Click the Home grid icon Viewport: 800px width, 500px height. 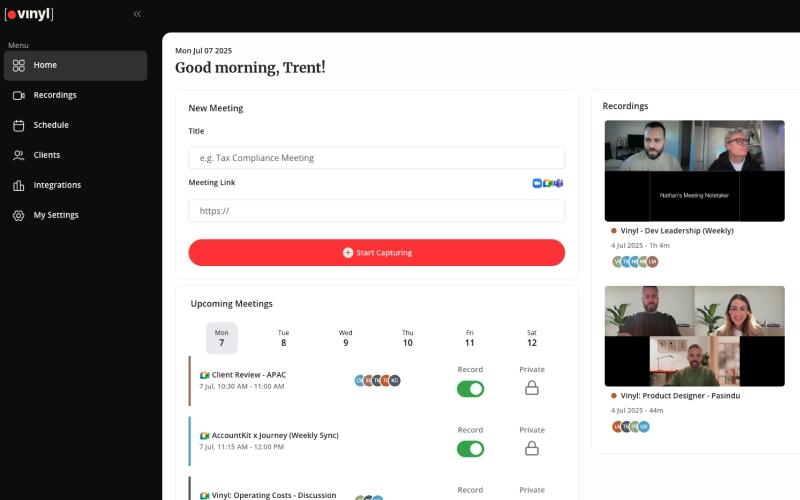(18, 65)
